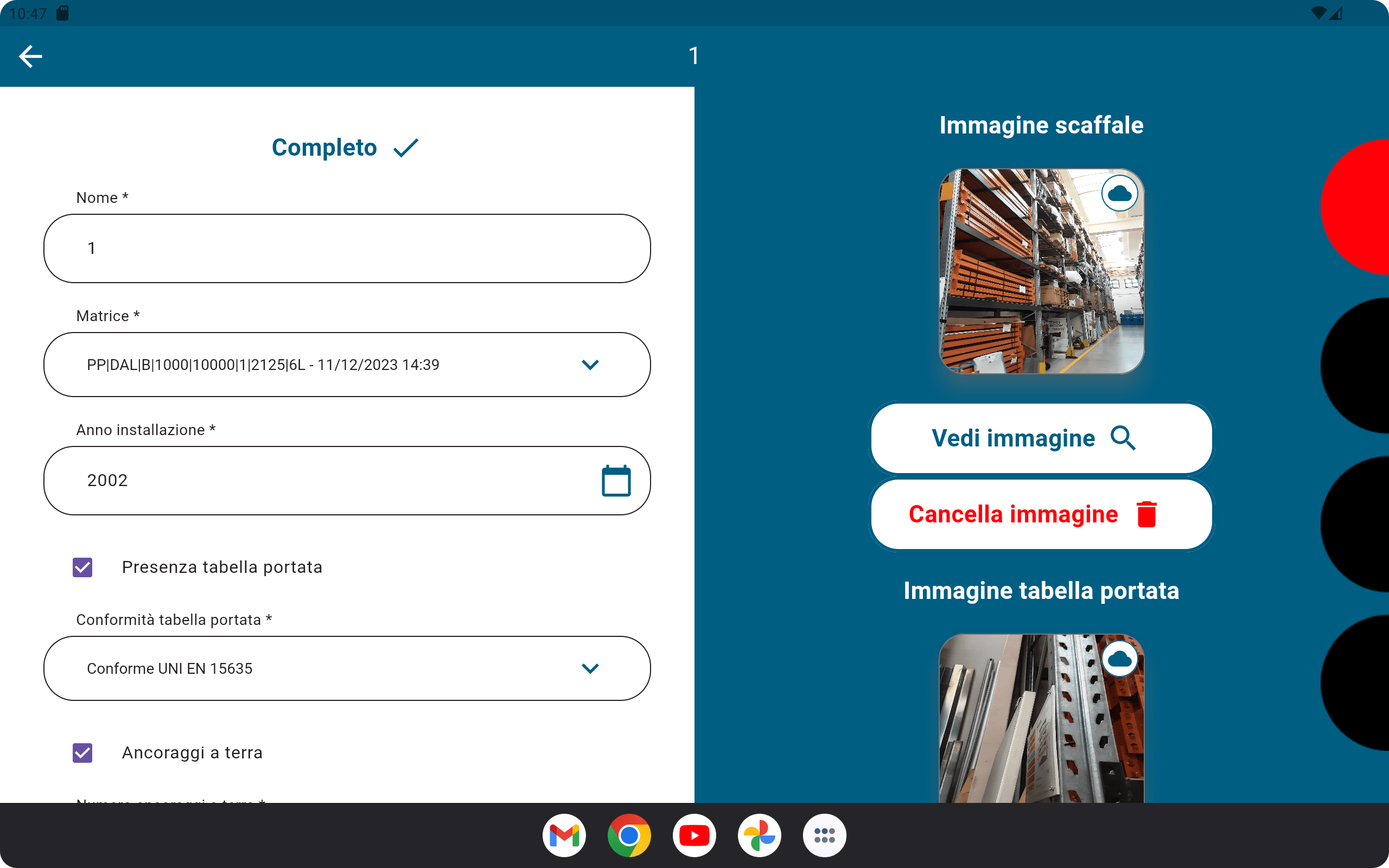Click the Cancella immagine button
Screen dimensions: 1389x868
[1041, 514]
